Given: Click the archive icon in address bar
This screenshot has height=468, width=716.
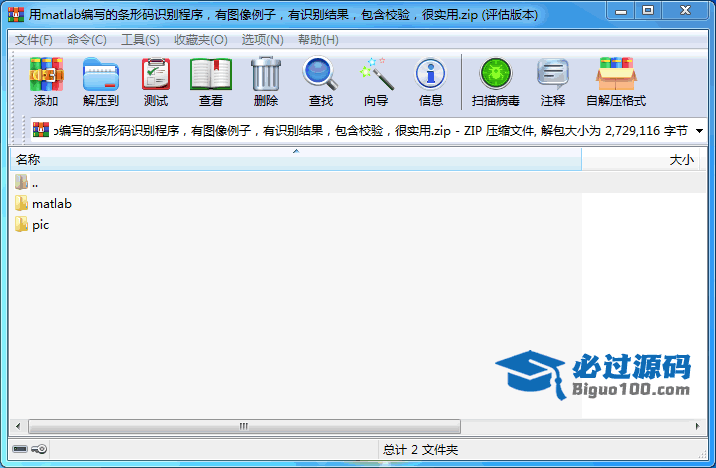Looking at the screenshot, I should tap(41, 130).
